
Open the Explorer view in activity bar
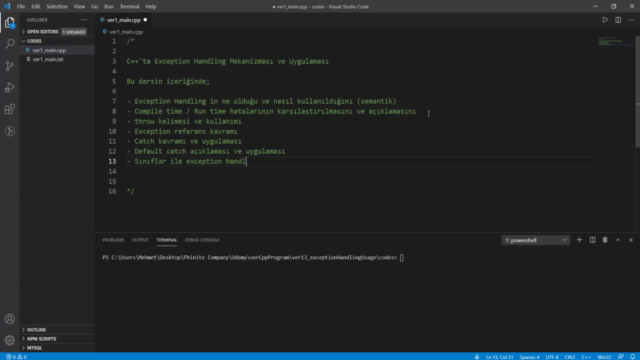click(x=9, y=22)
